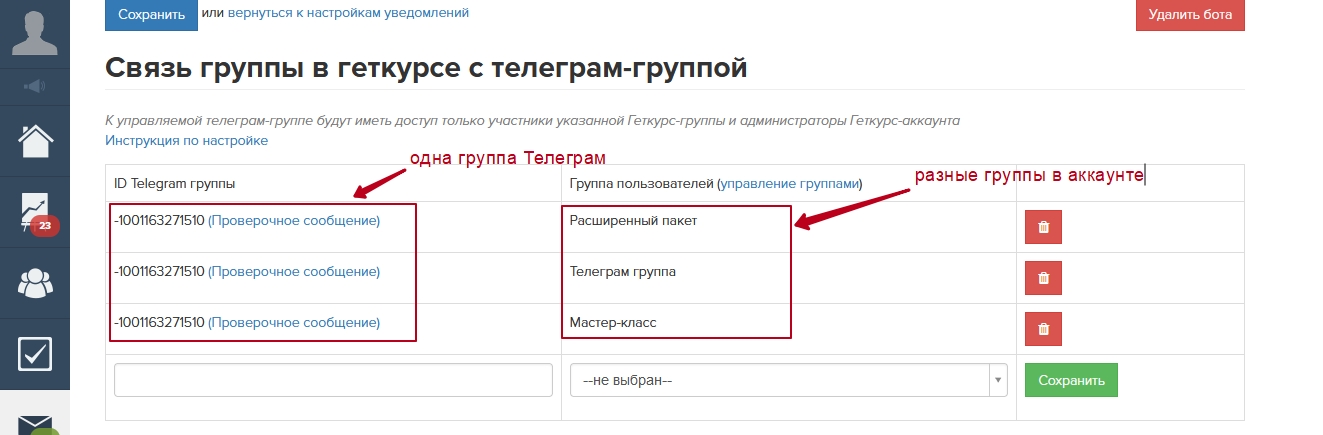The width and height of the screenshot is (1323, 435).
Task: Open the users group icon in sidebar
Action: [35, 284]
